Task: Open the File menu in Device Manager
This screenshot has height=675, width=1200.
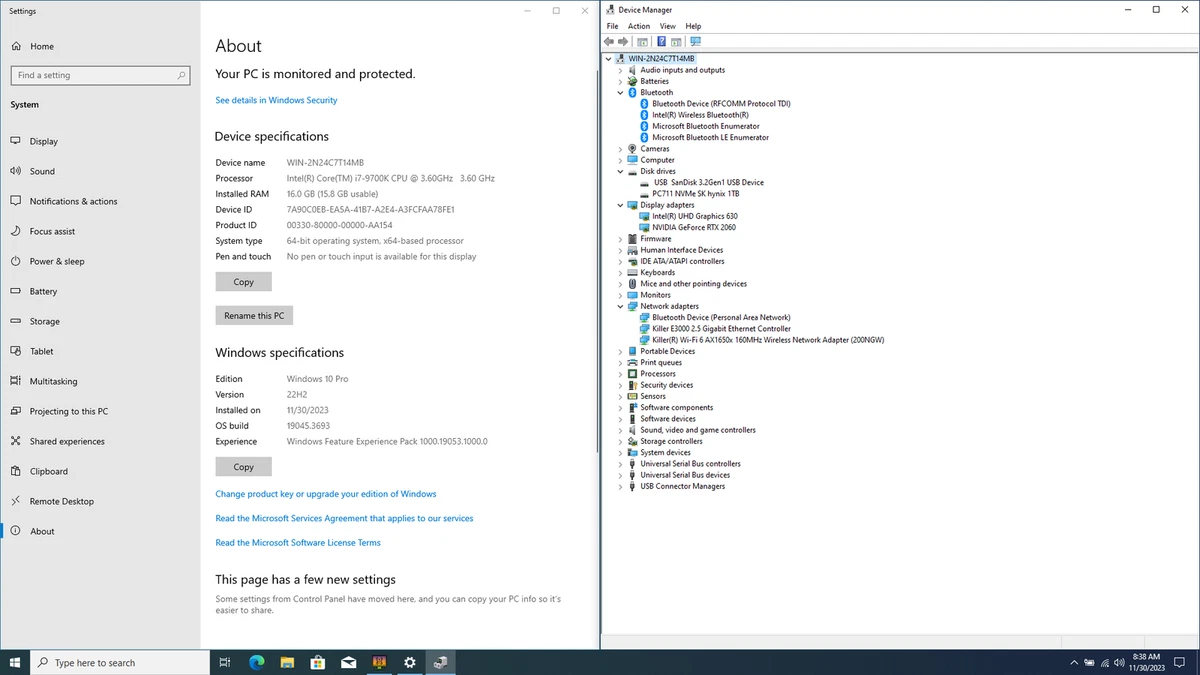Action: (x=612, y=26)
